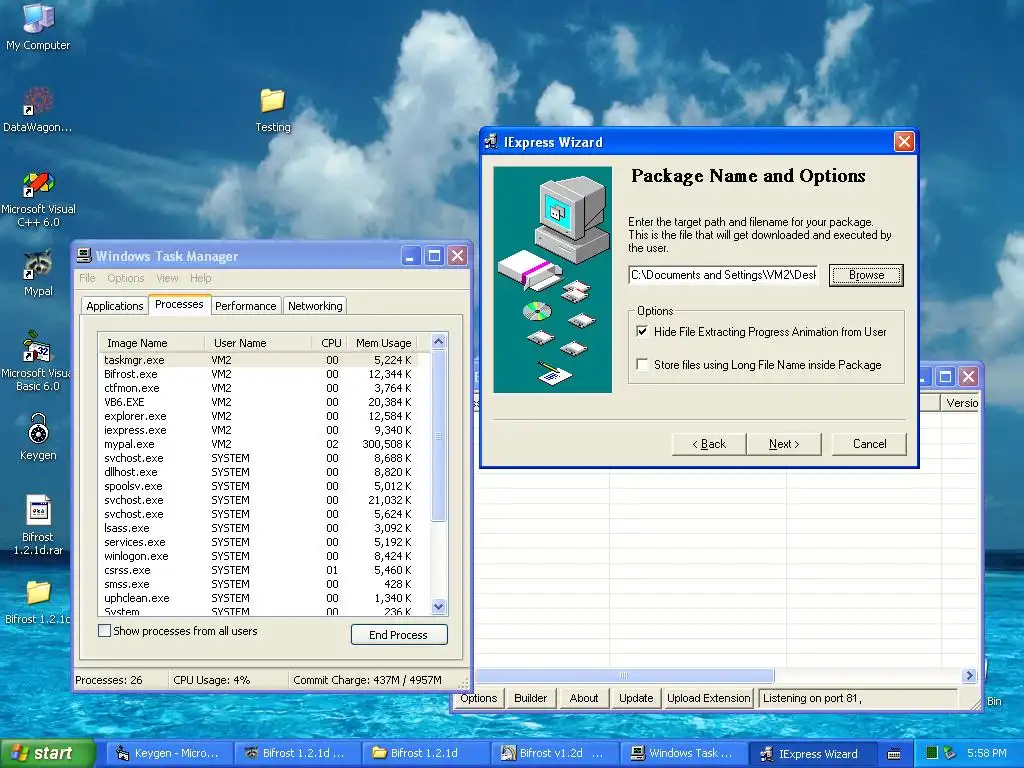This screenshot has height=768, width=1024.
Task: Open the Options menu in Task Manager
Action: tap(125, 278)
